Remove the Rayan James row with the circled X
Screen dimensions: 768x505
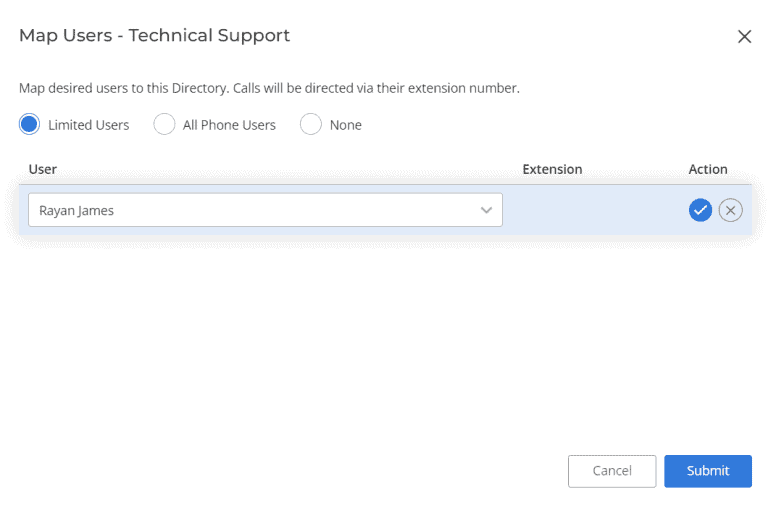tap(730, 210)
